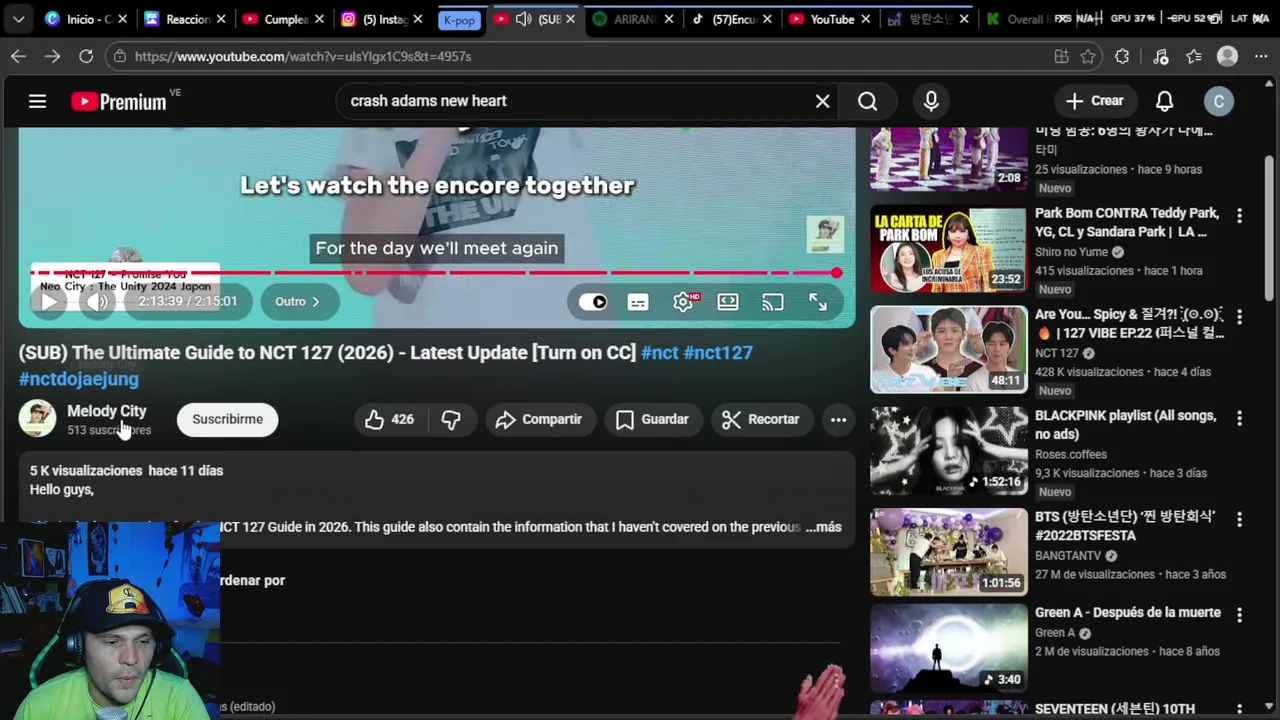Go forward in browser
Image resolution: width=1280 pixels, height=720 pixels.
[52, 56]
